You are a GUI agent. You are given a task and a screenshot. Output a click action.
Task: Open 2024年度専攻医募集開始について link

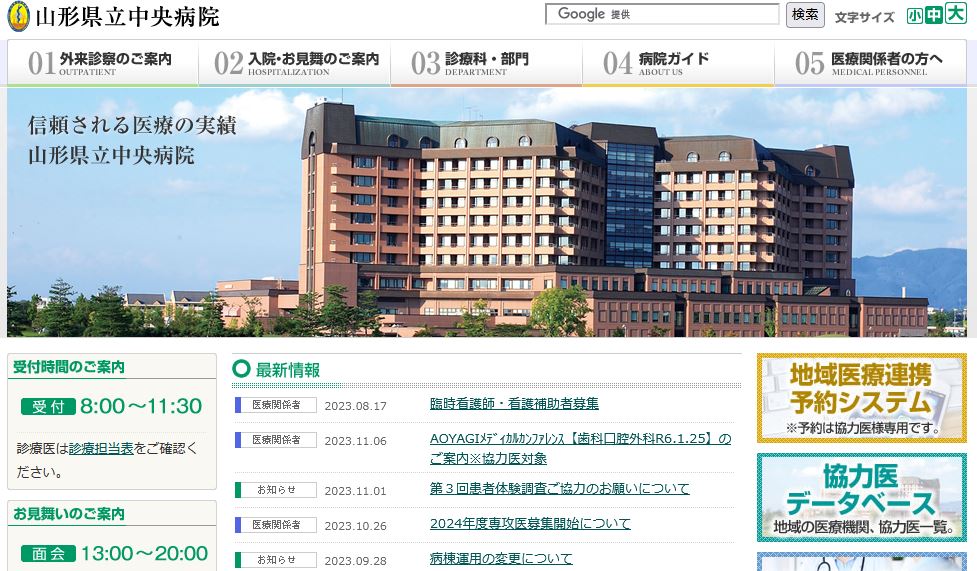pyautogui.click(x=530, y=524)
